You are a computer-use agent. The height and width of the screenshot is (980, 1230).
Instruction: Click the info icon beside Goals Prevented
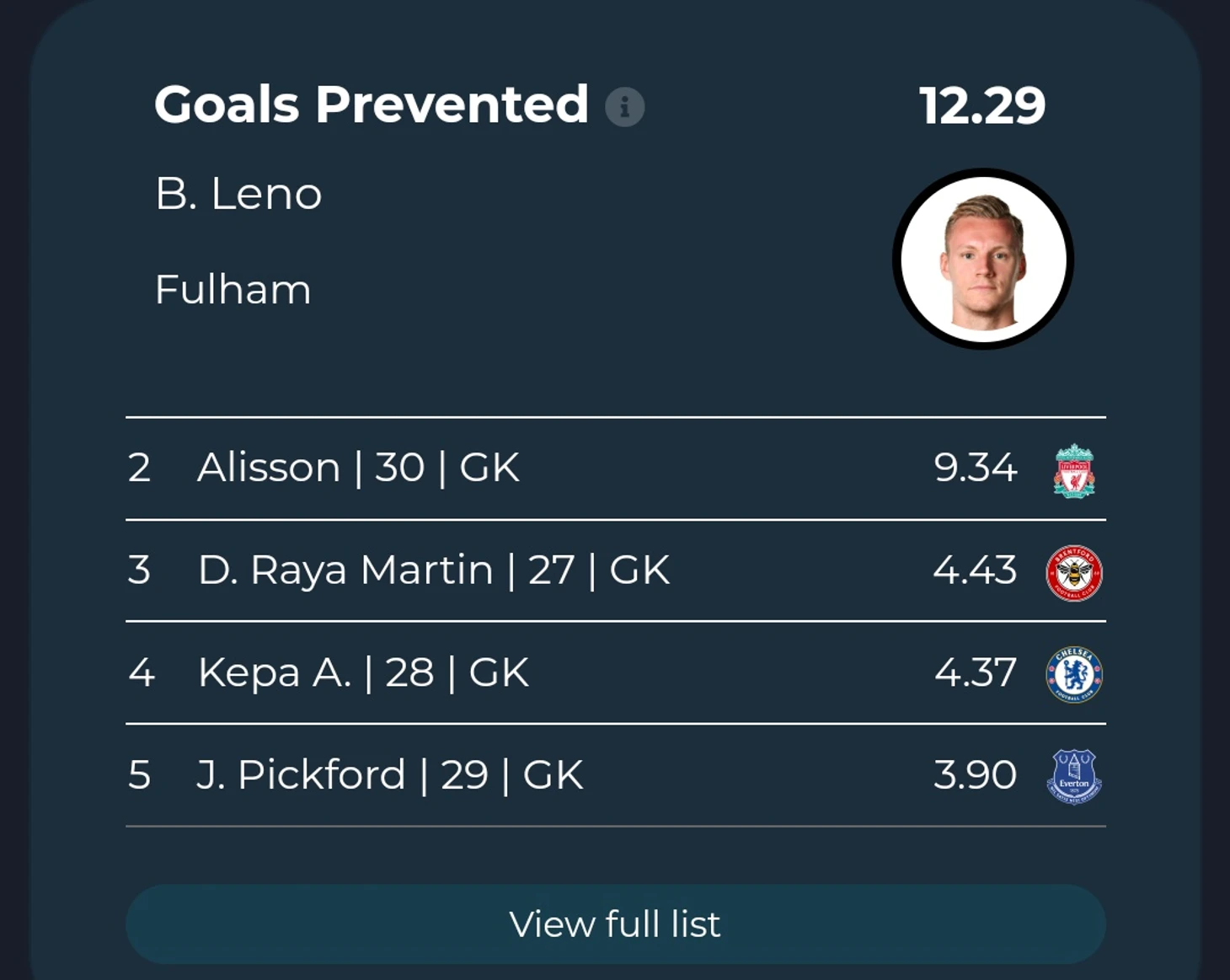pyautogui.click(x=624, y=107)
